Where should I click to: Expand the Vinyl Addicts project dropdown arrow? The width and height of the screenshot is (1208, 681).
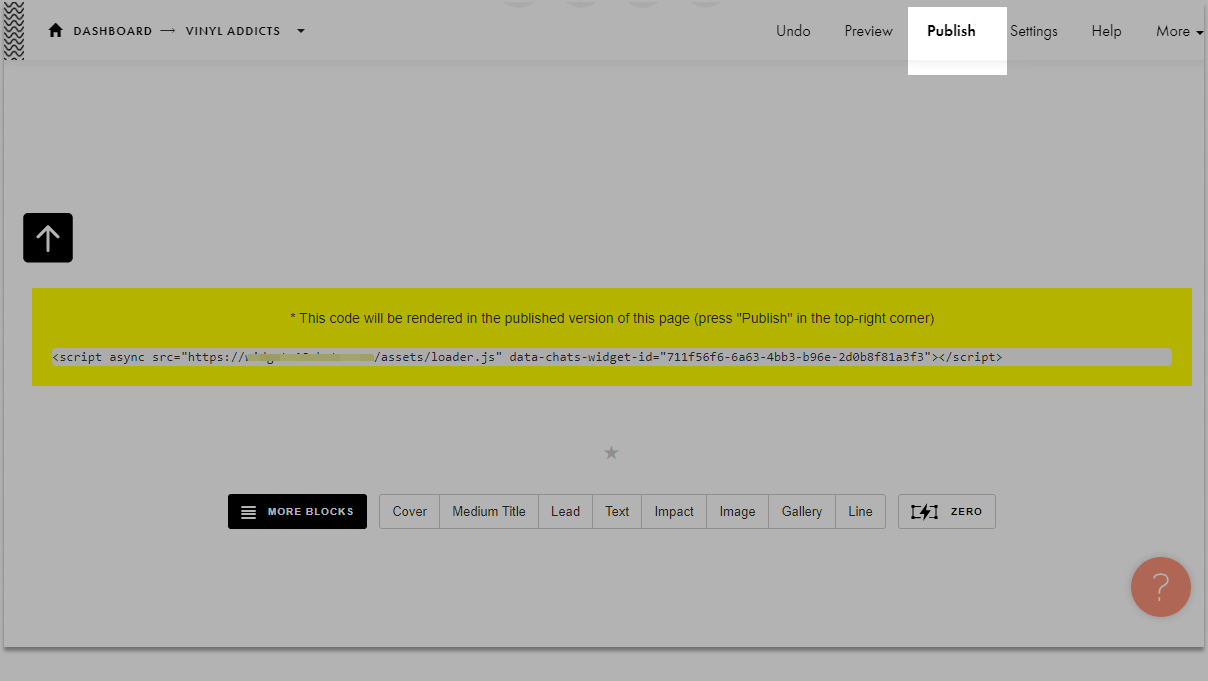coord(300,31)
